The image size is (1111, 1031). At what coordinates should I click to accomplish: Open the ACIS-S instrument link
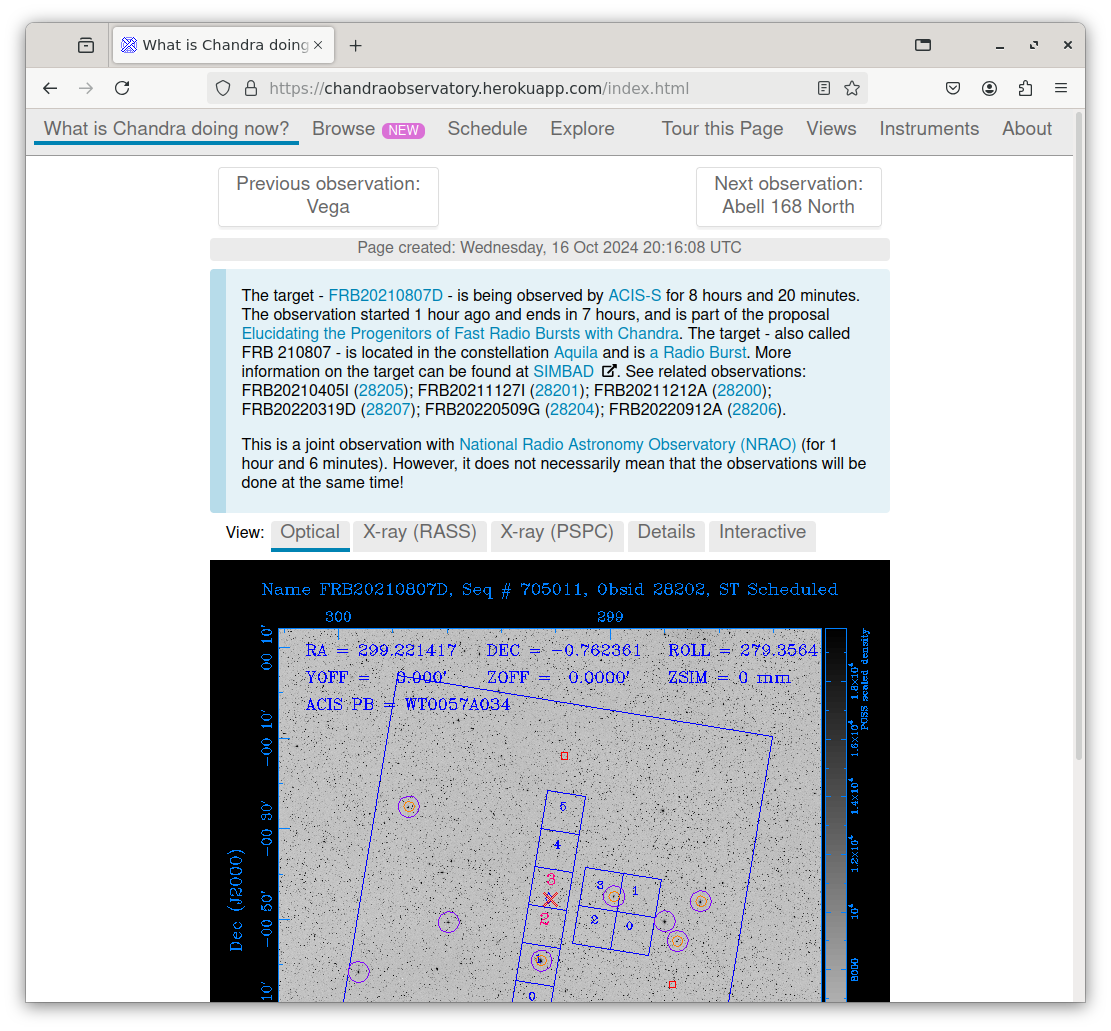tap(635, 295)
